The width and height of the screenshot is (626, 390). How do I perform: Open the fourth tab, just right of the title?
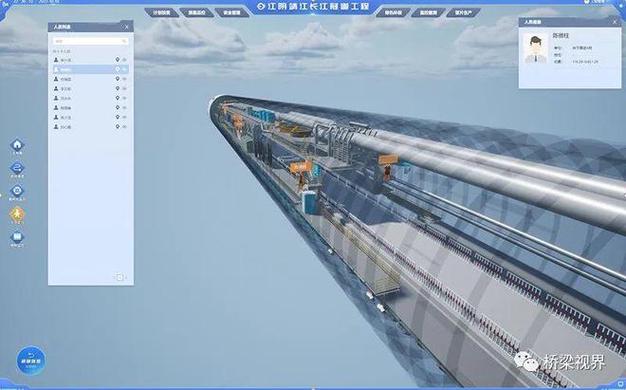[393, 13]
